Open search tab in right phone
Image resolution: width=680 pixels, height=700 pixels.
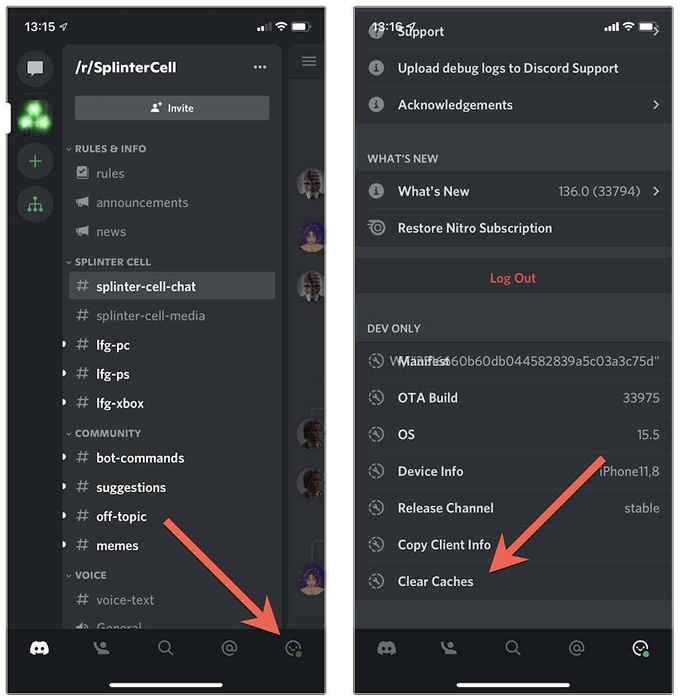coord(513,647)
